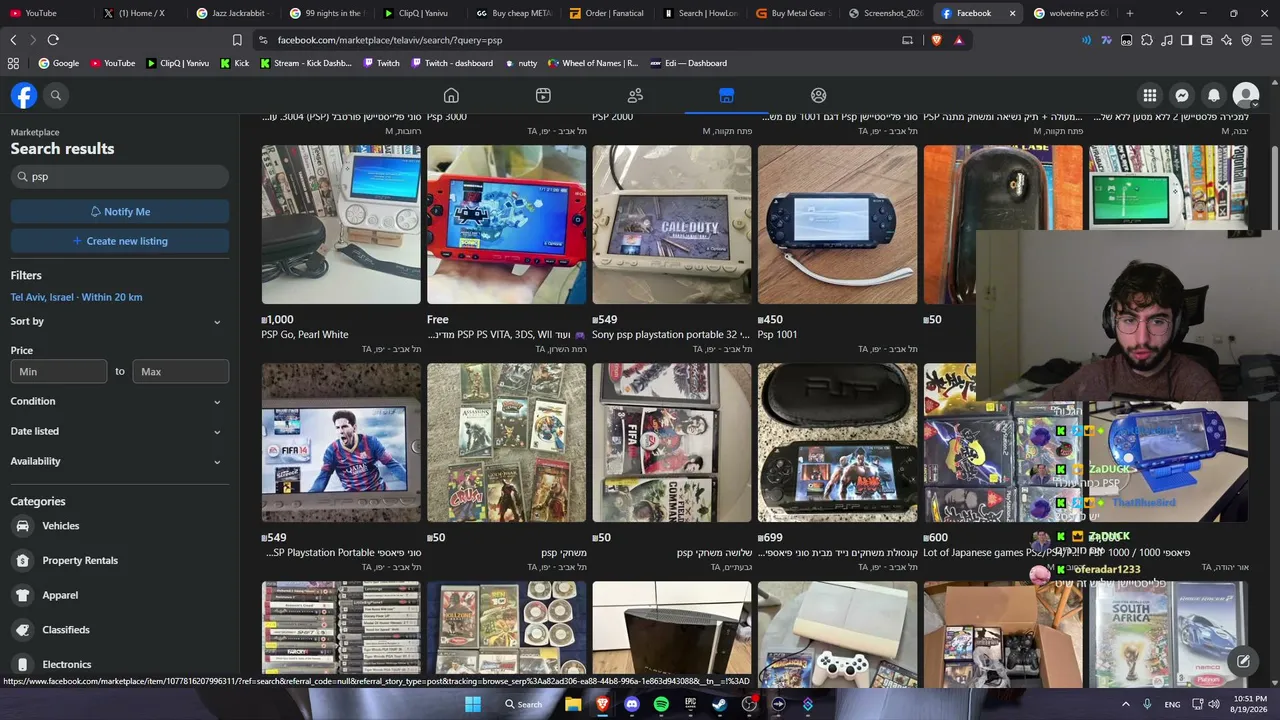Open Discord from the taskbar
The height and width of the screenshot is (720, 1280).
[631, 704]
